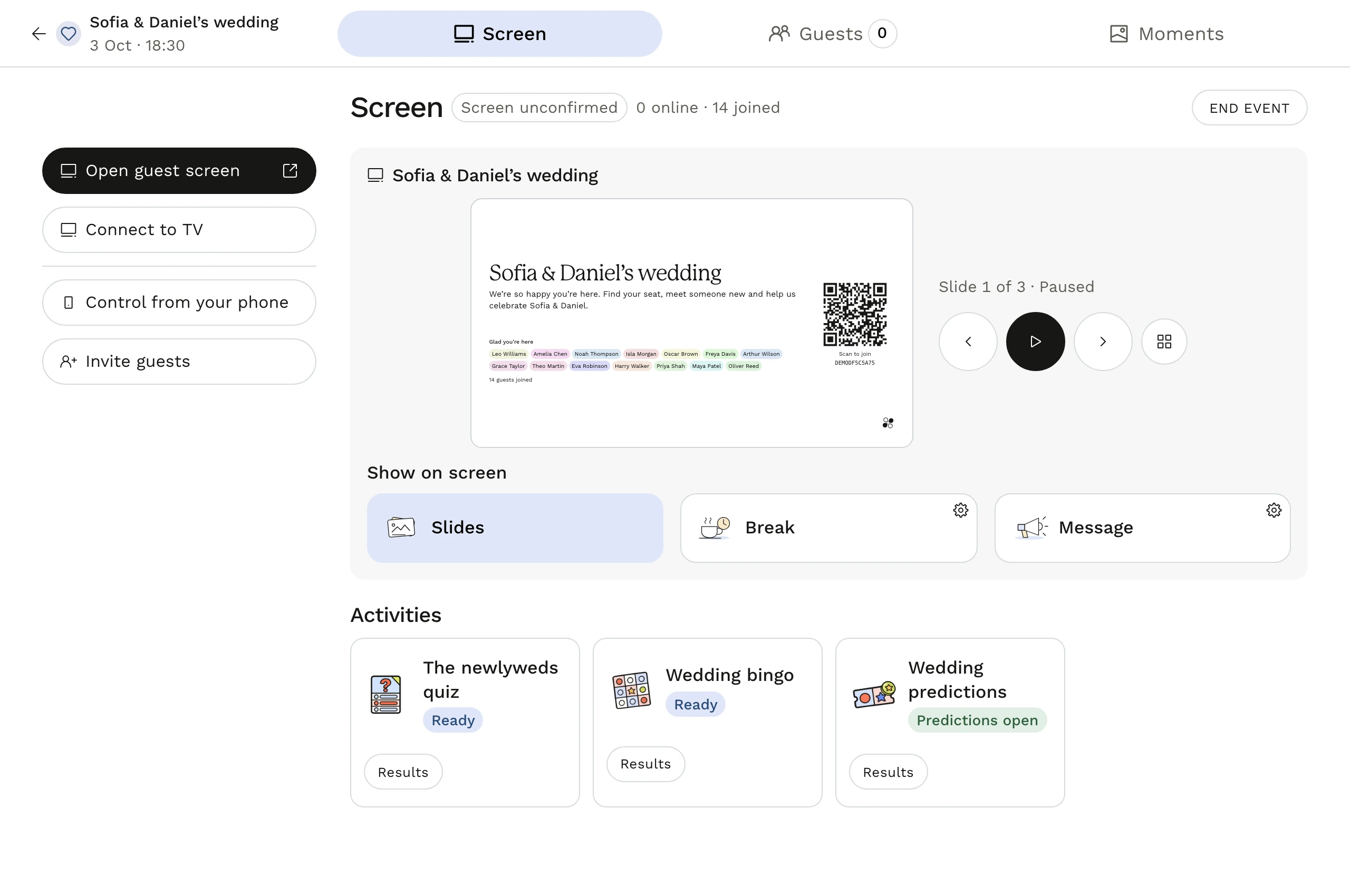
Task: Show Slides on screen
Action: [515, 528]
